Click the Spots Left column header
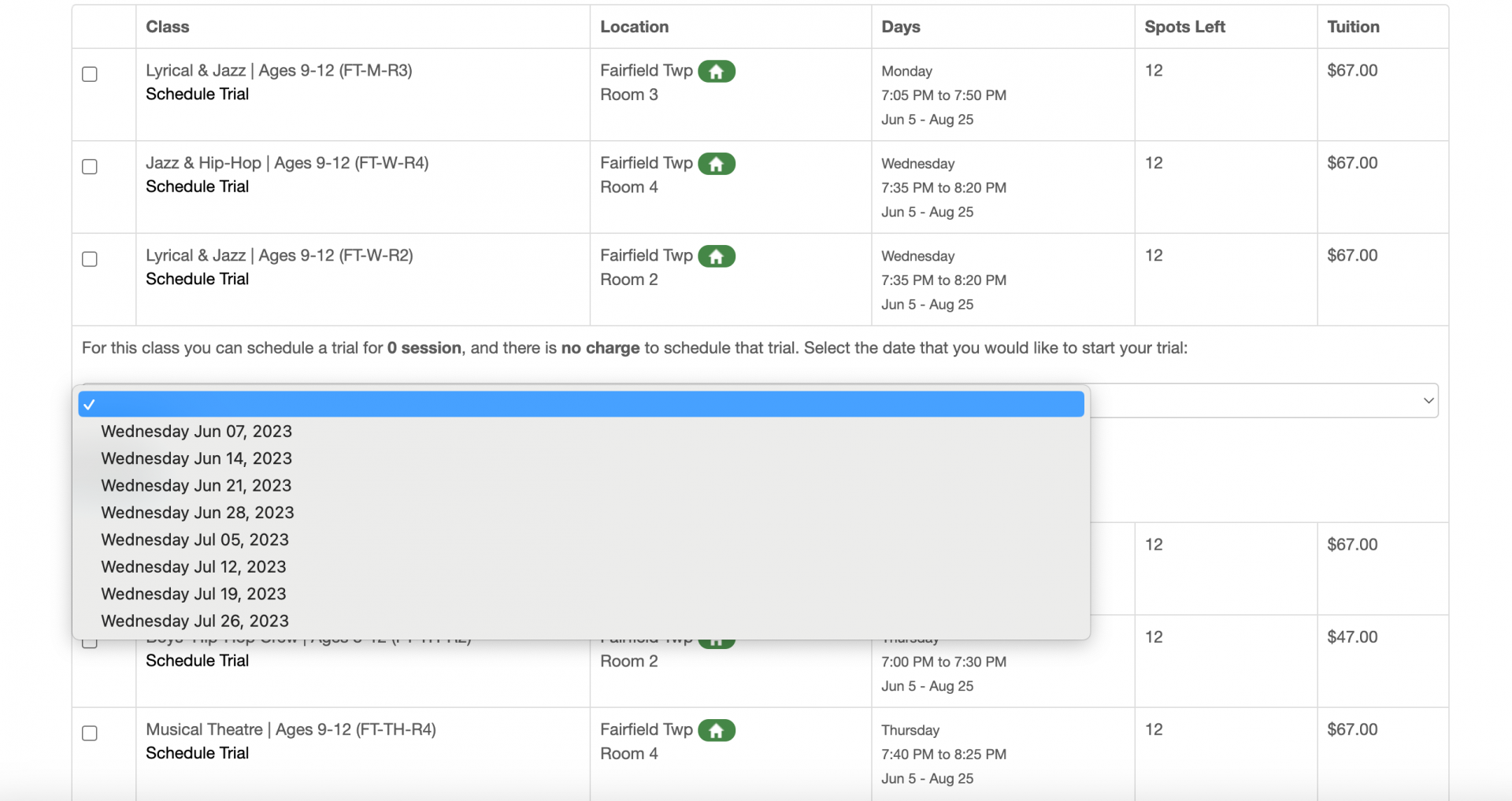This screenshot has width=1512, height=801. pos(1184,27)
